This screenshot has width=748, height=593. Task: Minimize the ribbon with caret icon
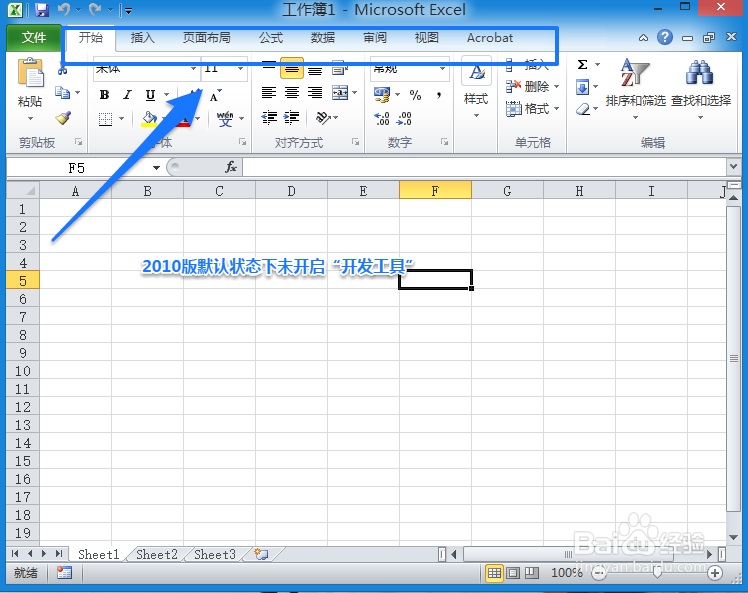tap(644, 38)
